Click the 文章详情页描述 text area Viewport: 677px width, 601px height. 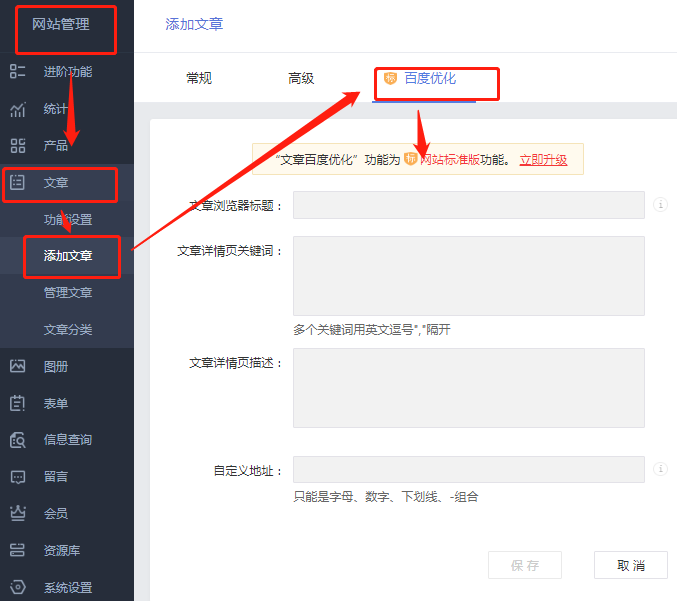(x=469, y=388)
